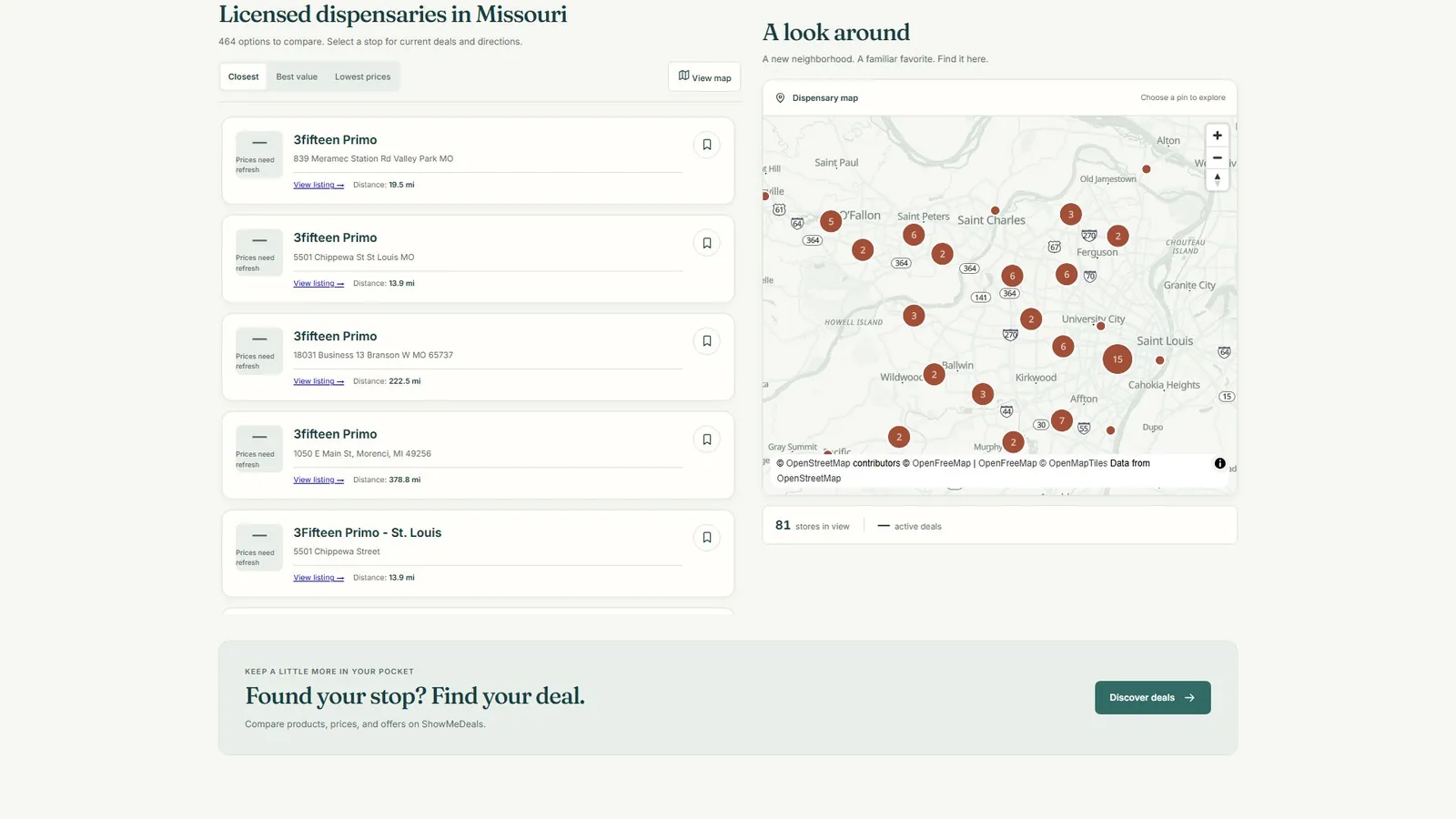Click the '222.5 mi' distance value
1456x819 pixels.
coord(405,381)
